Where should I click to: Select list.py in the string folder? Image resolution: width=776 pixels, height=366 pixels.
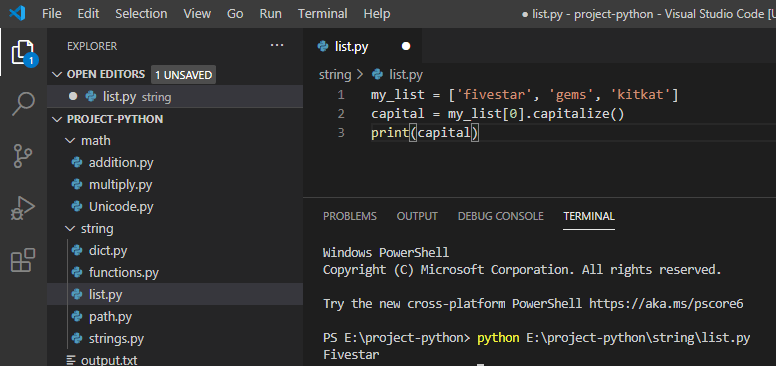pos(175,294)
